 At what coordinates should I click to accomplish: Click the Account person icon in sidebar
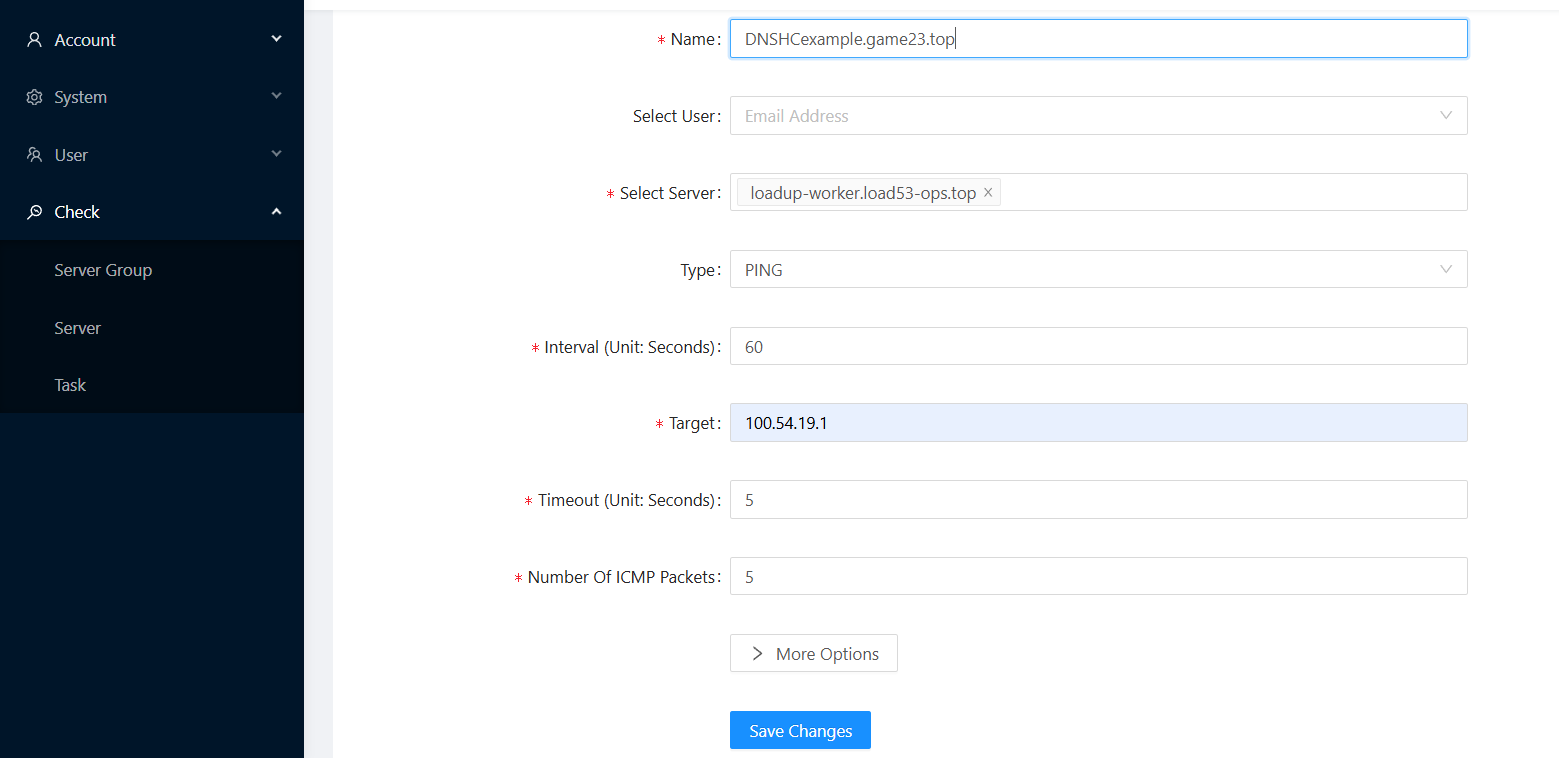click(x=35, y=40)
